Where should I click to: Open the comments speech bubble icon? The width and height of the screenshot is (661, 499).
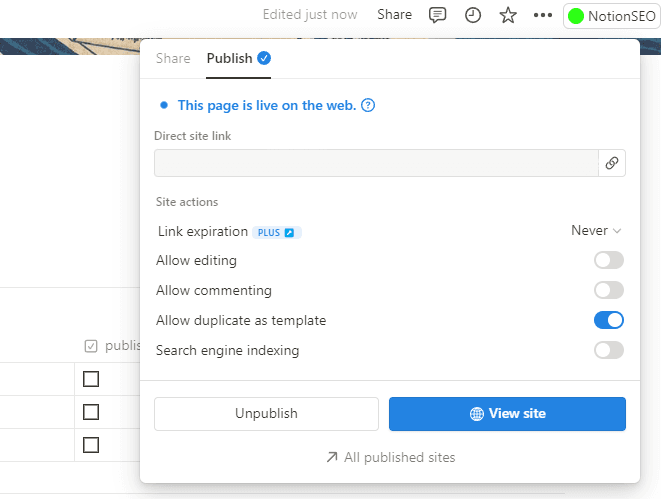coord(437,15)
